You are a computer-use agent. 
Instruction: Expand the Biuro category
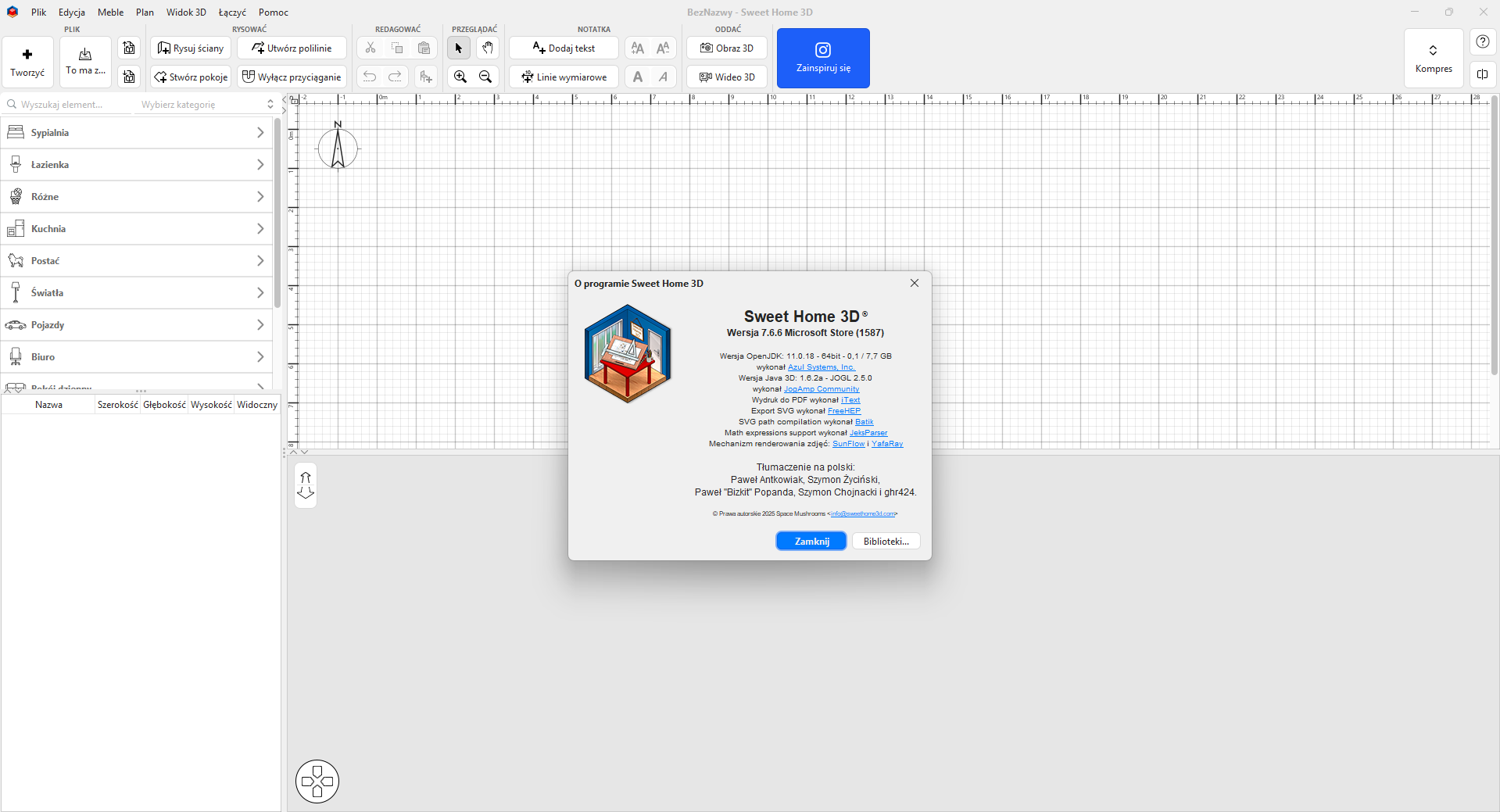coord(137,357)
